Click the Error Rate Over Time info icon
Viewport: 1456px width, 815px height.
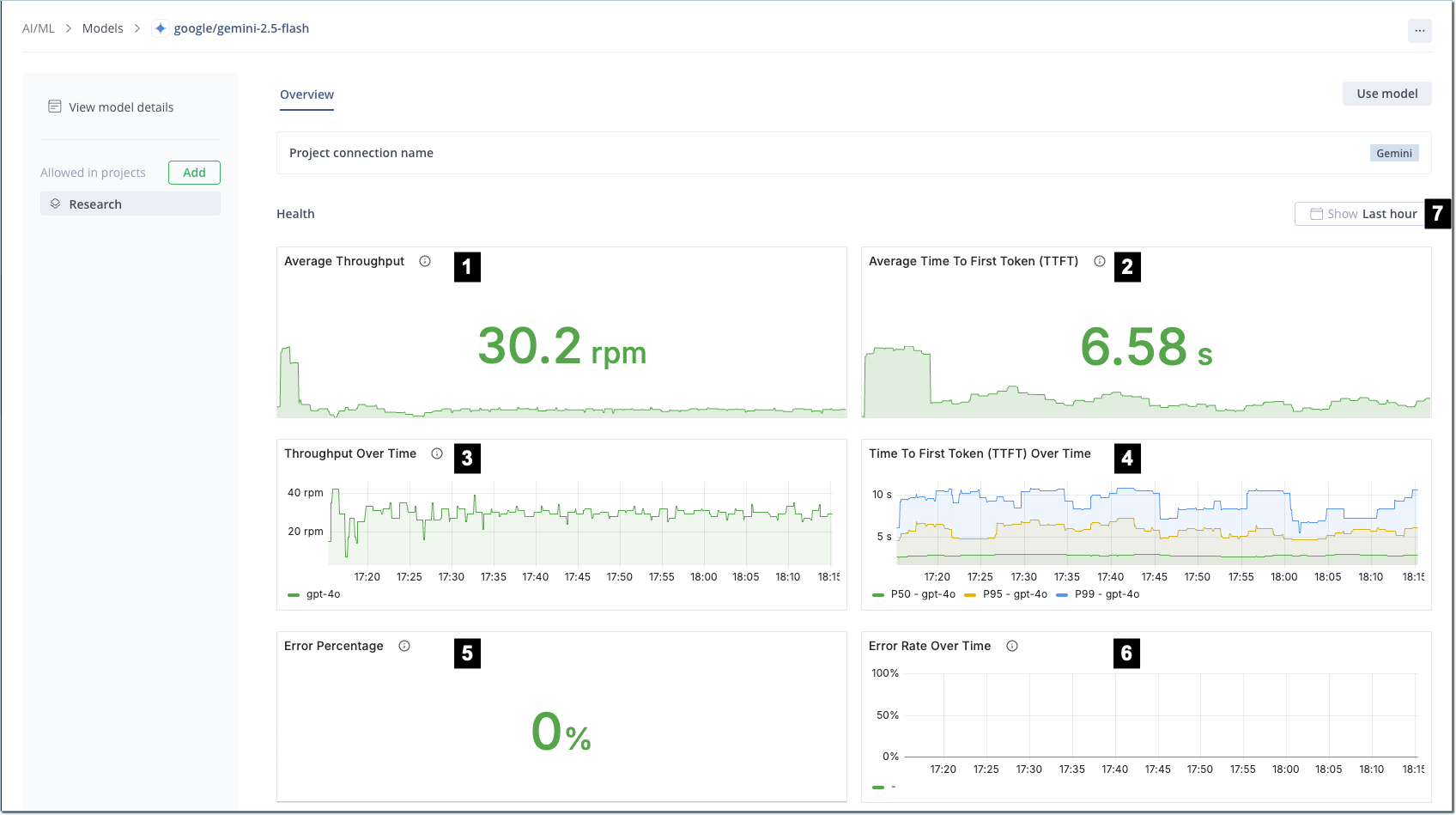1012,646
